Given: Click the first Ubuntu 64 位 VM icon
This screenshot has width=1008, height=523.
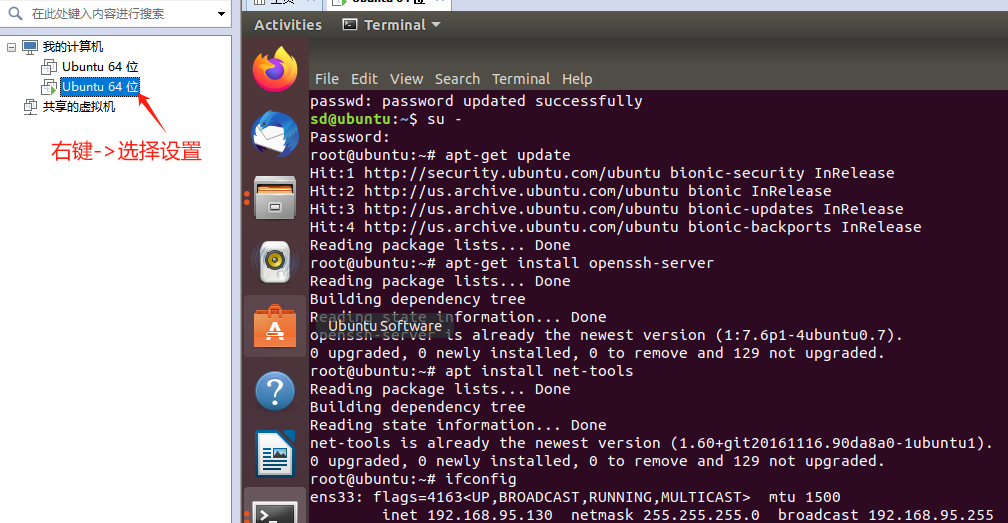Looking at the screenshot, I should (x=49, y=67).
